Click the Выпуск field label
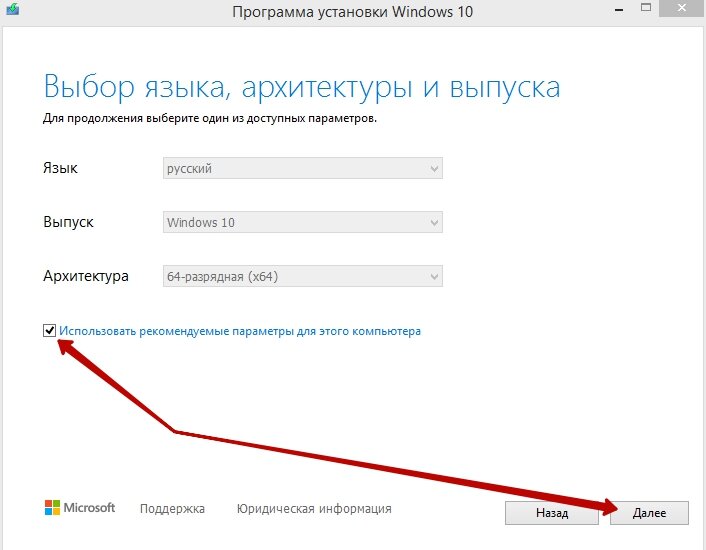 tap(68, 222)
